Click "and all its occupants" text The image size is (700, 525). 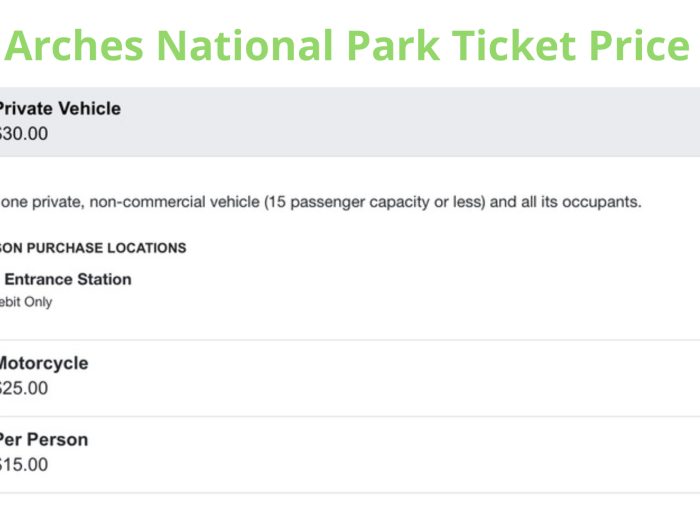pyautogui.click(x=566, y=202)
